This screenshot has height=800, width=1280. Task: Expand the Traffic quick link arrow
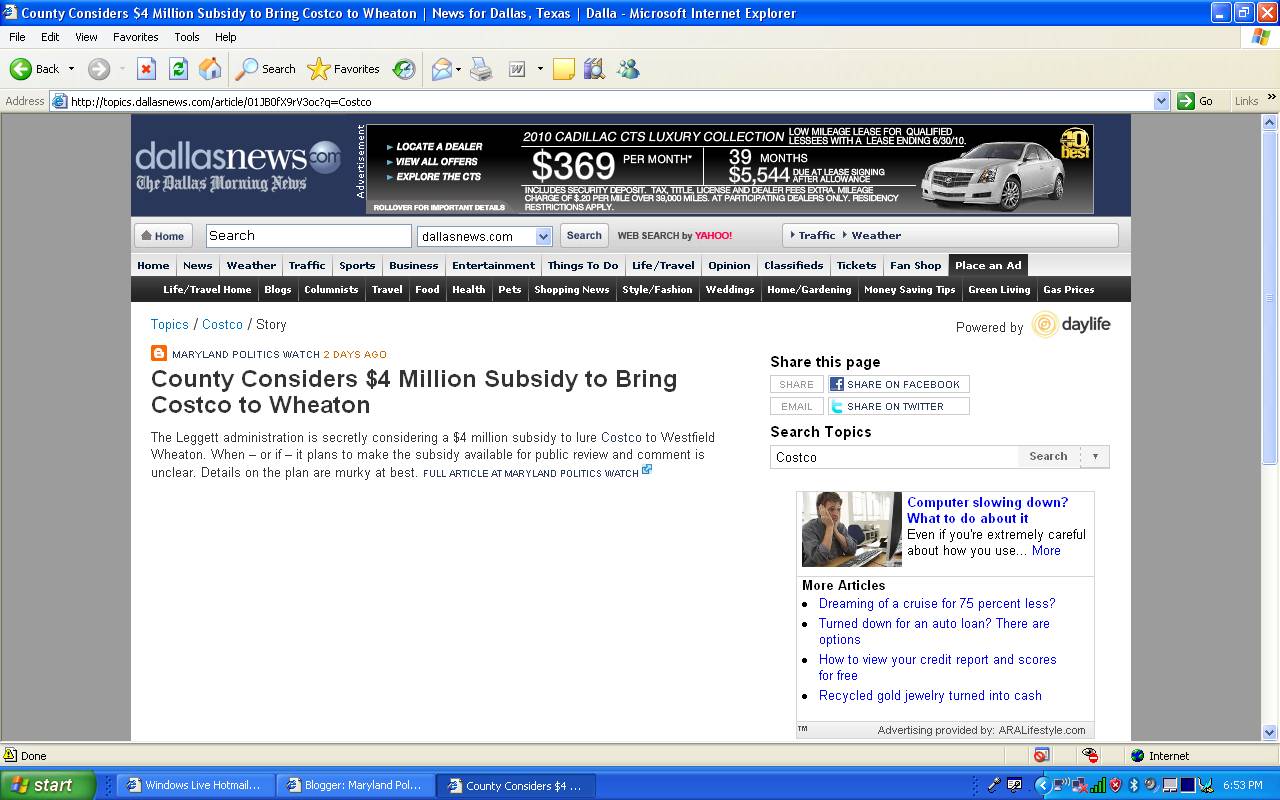coord(793,235)
